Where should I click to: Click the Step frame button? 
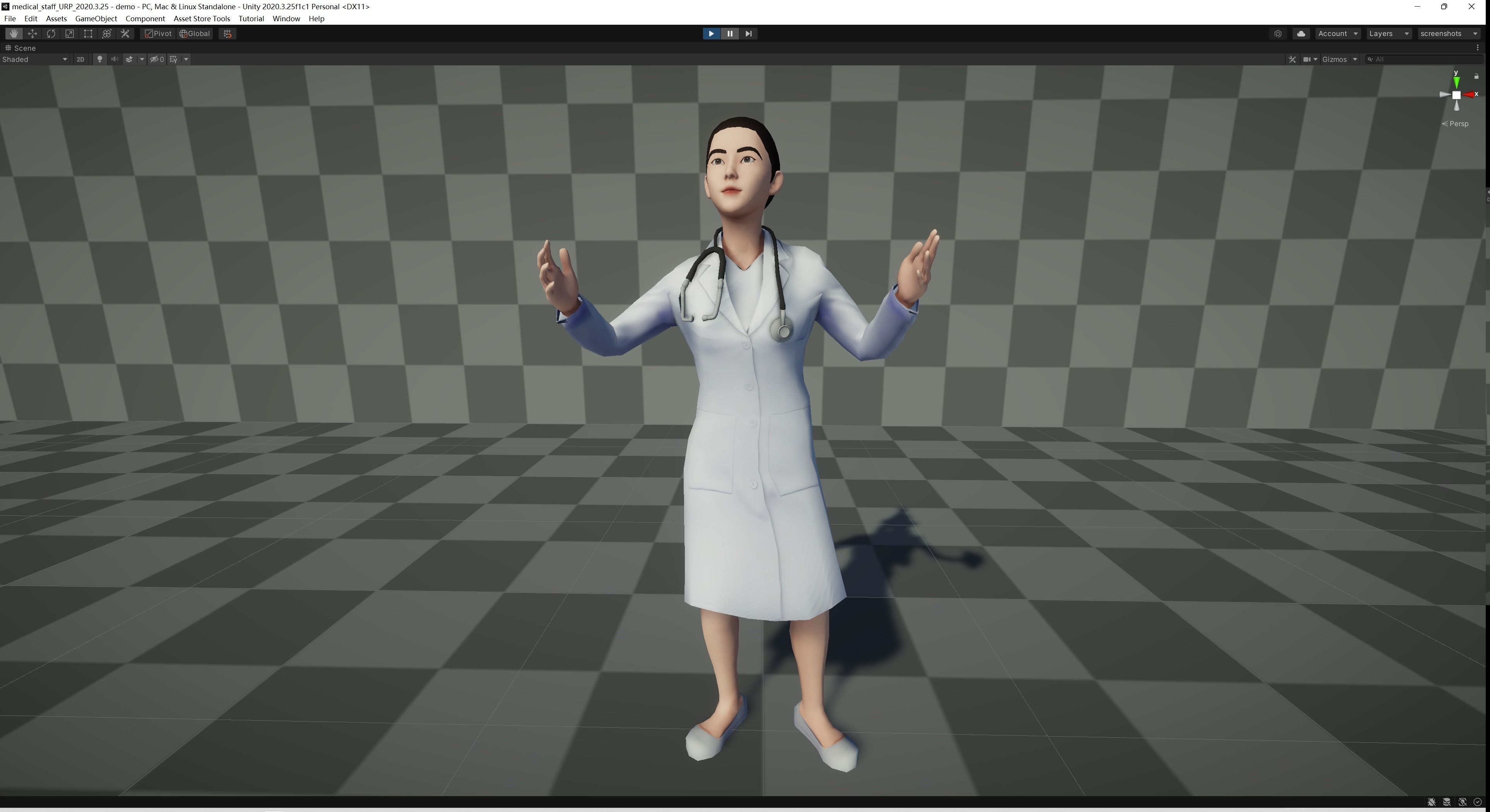pyautogui.click(x=748, y=34)
